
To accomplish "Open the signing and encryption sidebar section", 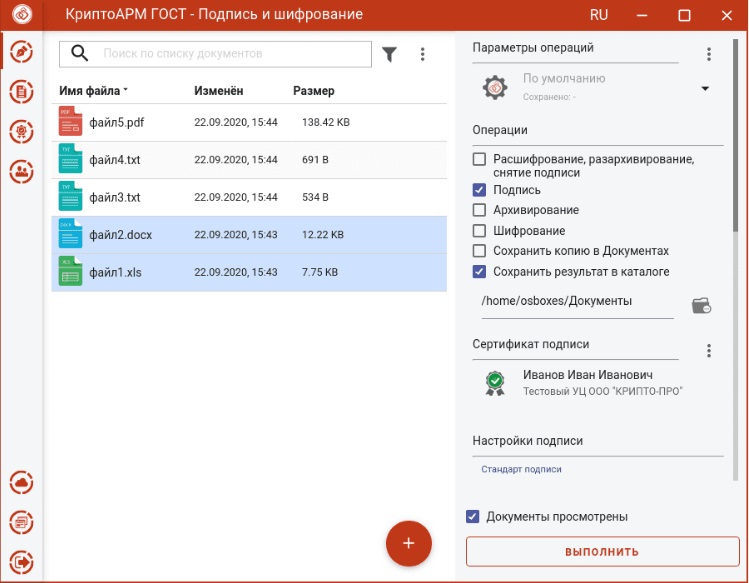I will tap(21, 52).
